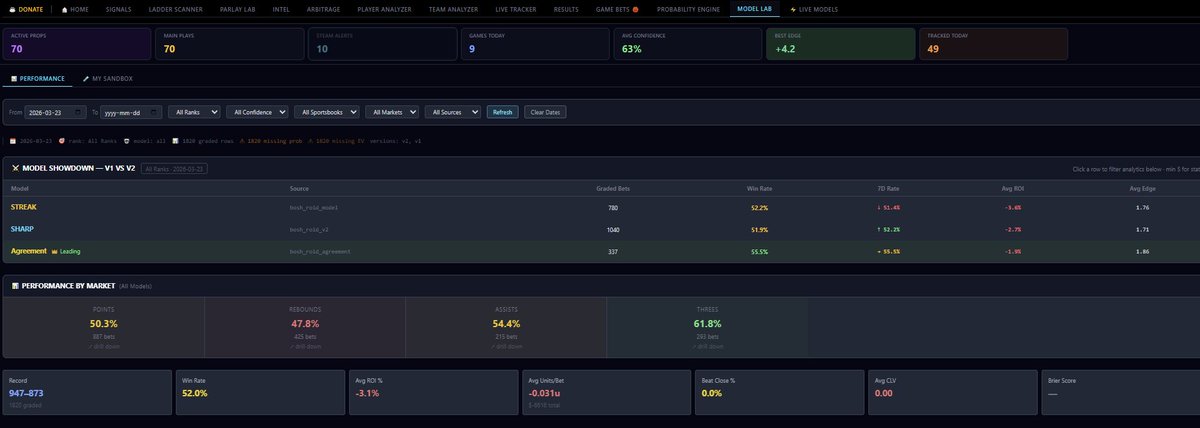1200x428 pixels.
Task: Click the Best Edge +4.2 card
Action: pos(841,43)
